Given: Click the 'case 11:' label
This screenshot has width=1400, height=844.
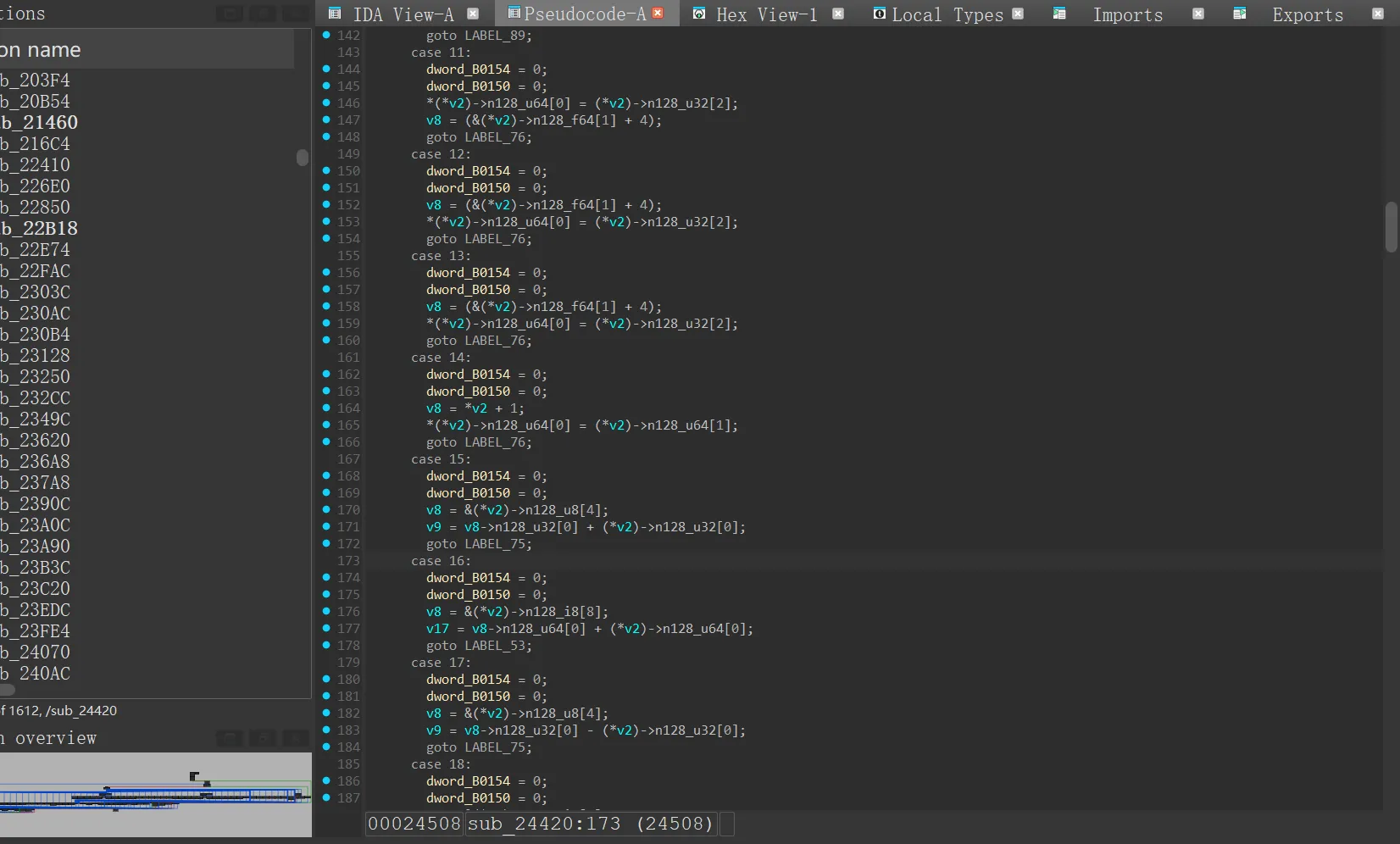Looking at the screenshot, I should click(441, 53).
